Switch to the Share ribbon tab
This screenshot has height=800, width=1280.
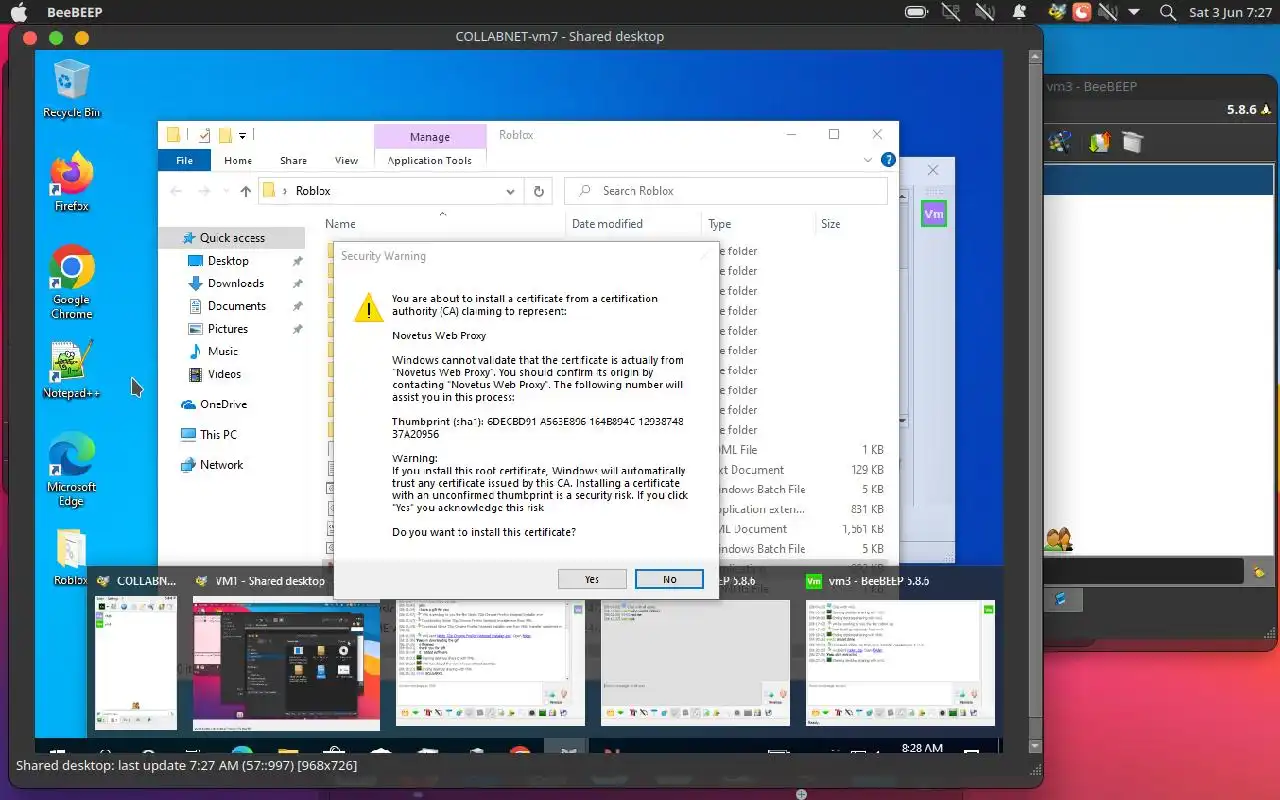tap(293, 160)
